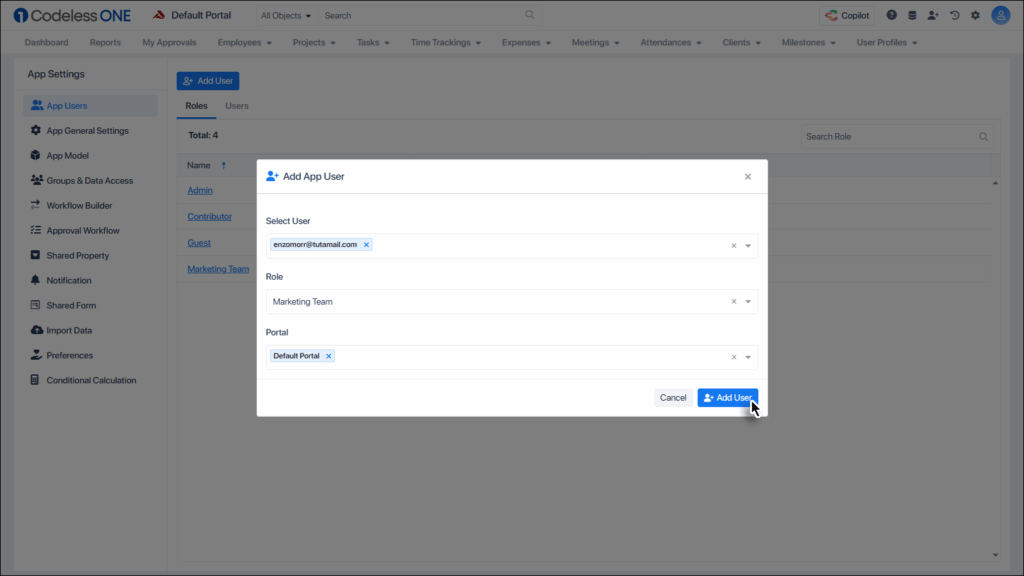This screenshot has width=1024, height=576.
Task: Go to Dashboard
Action: coord(46,42)
